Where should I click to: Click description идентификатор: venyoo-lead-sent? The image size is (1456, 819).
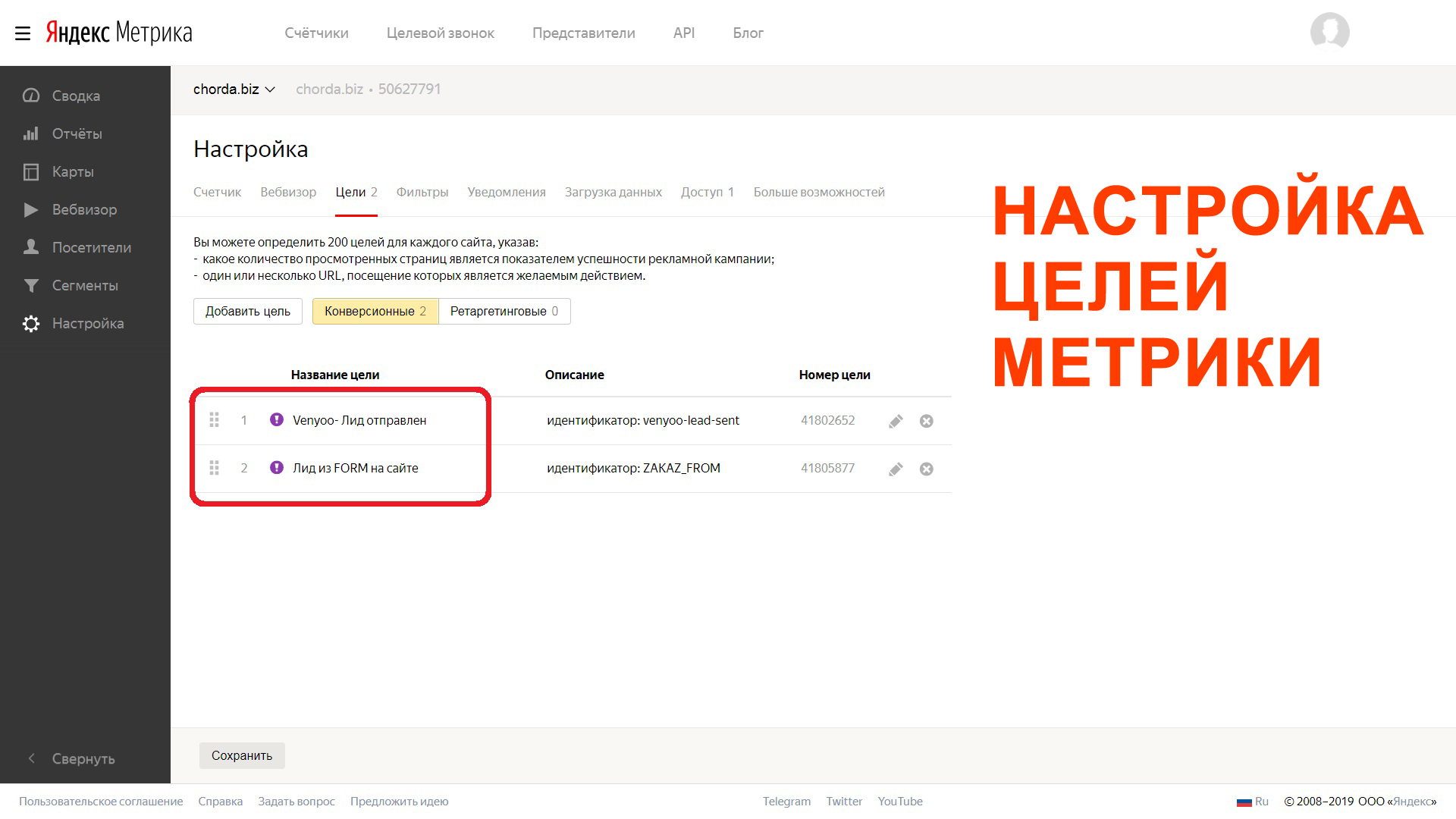click(643, 420)
